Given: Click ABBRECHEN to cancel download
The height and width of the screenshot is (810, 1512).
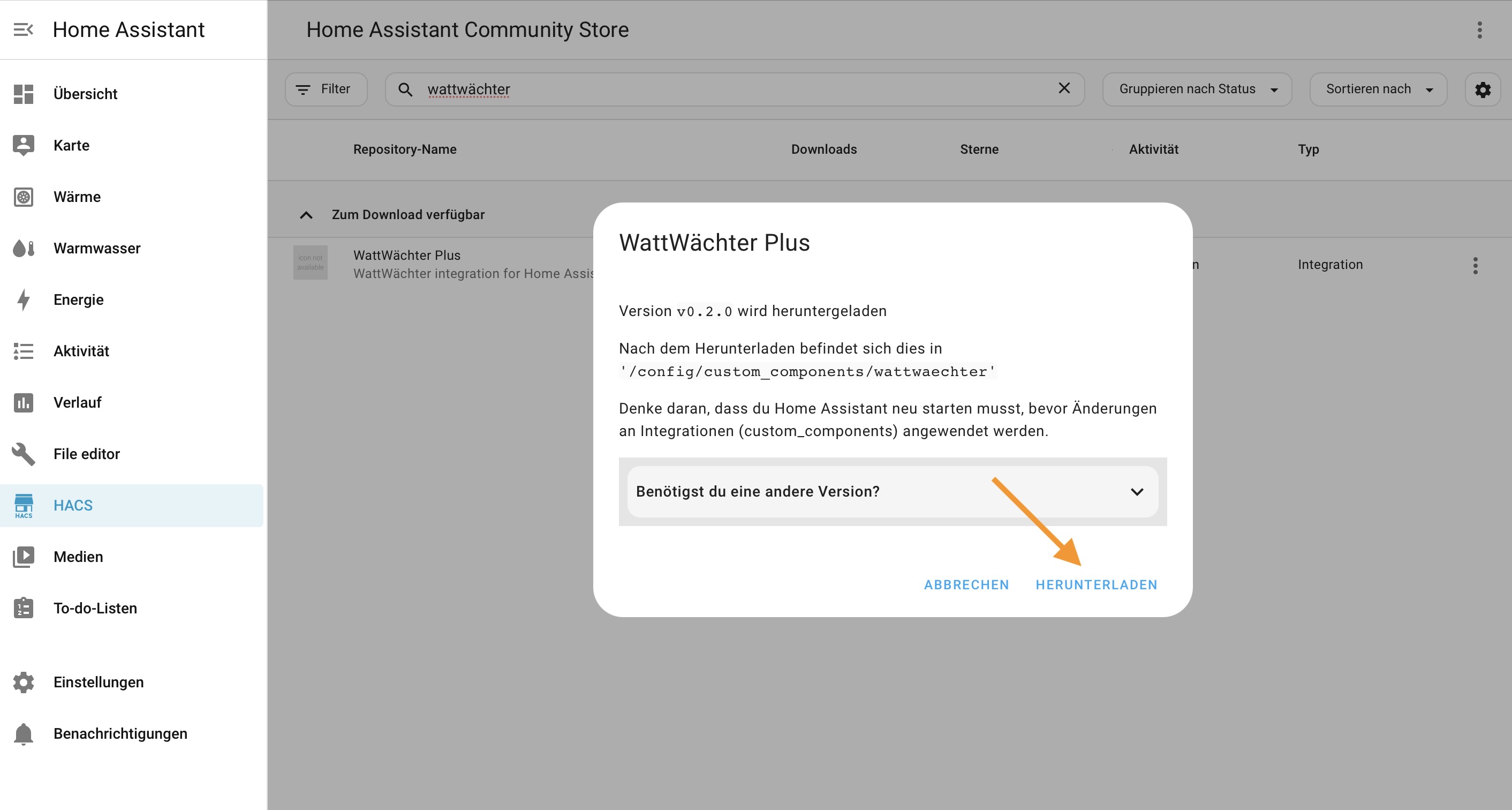Looking at the screenshot, I should coord(966,584).
